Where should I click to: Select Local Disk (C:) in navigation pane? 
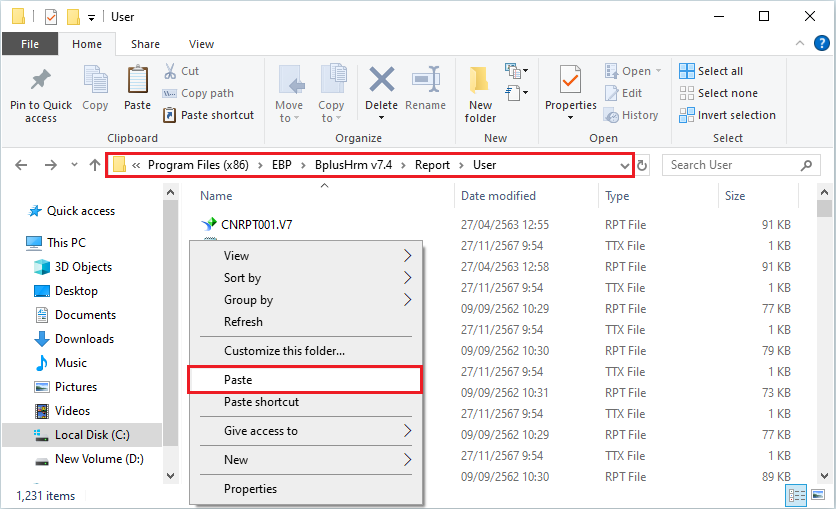[x=92, y=435]
